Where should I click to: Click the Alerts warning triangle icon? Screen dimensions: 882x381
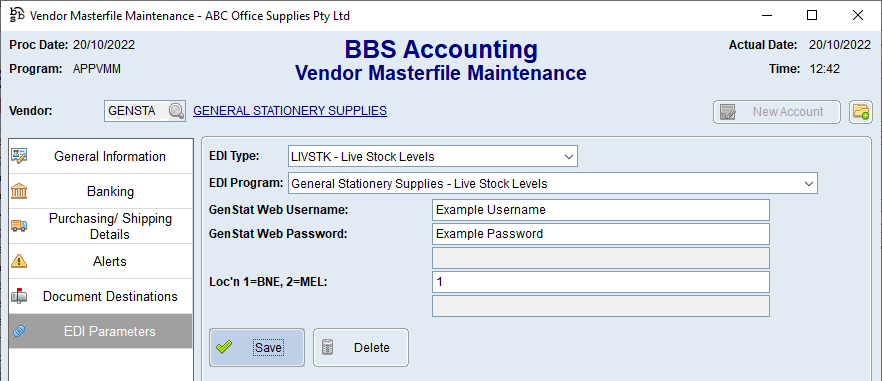click(19, 261)
